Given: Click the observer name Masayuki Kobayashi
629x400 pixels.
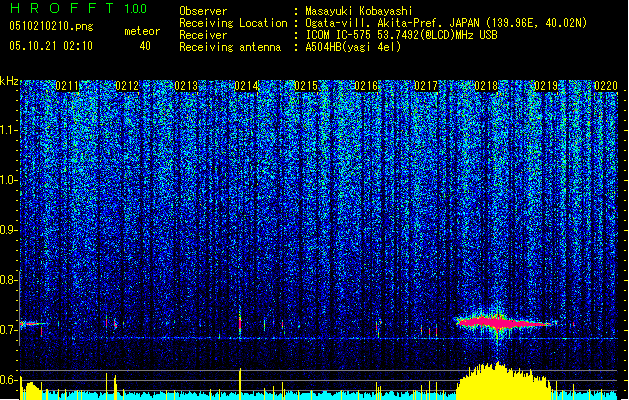Looking at the screenshot, I should tap(358, 11).
